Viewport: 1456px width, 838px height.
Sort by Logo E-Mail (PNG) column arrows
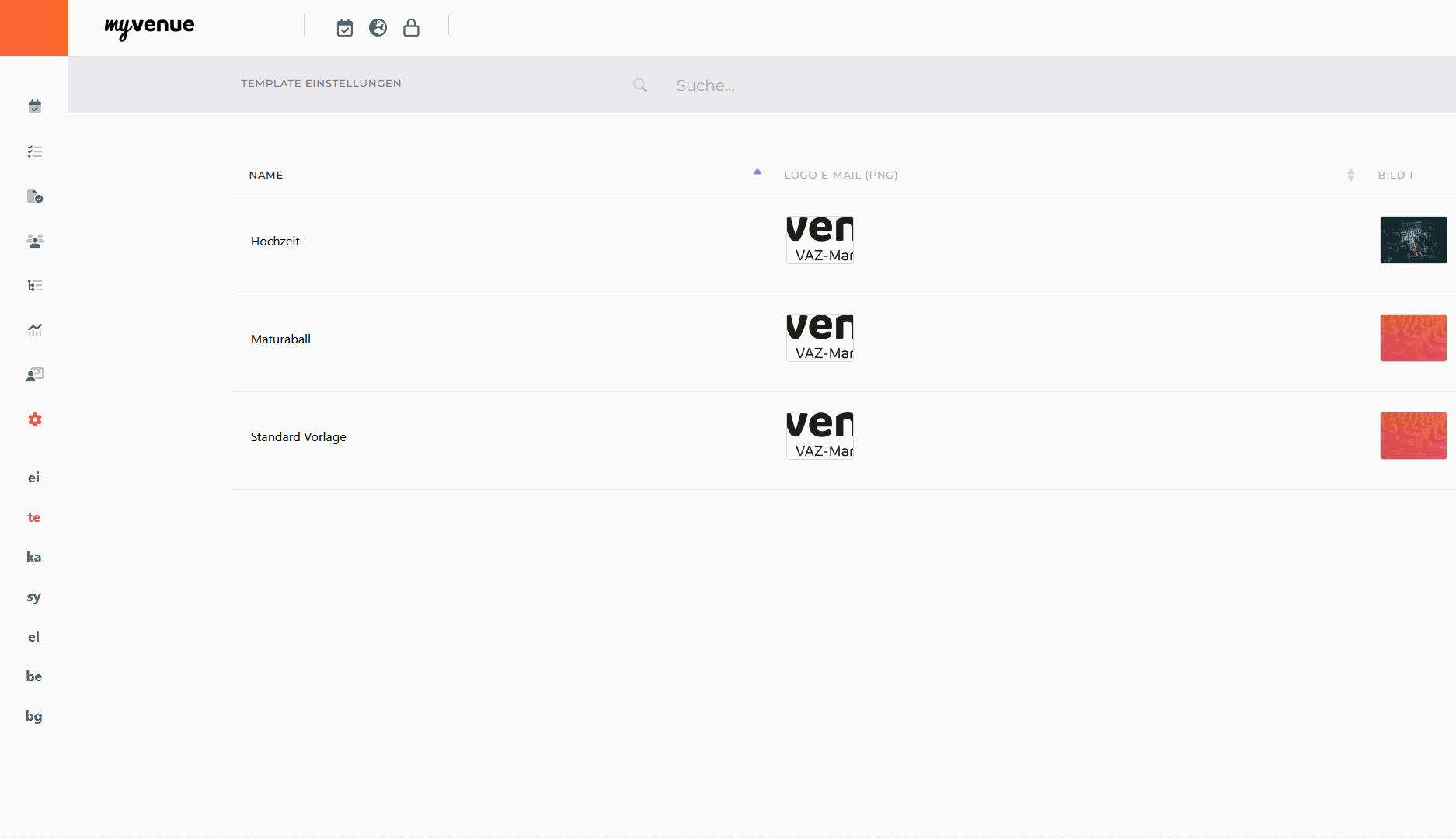[x=1351, y=175]
